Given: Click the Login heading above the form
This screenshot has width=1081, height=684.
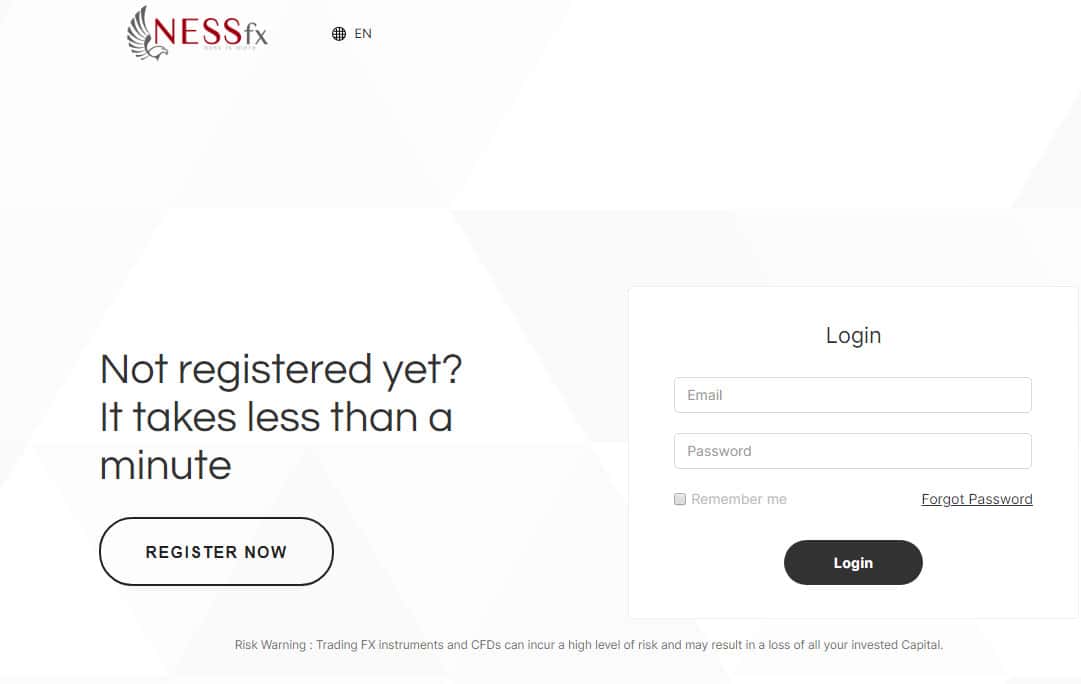Looking at the screenshot, I should tap(853, 335).
